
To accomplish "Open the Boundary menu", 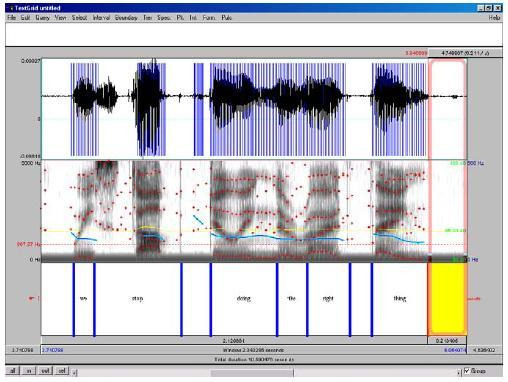I will click(x=126, y=18).
